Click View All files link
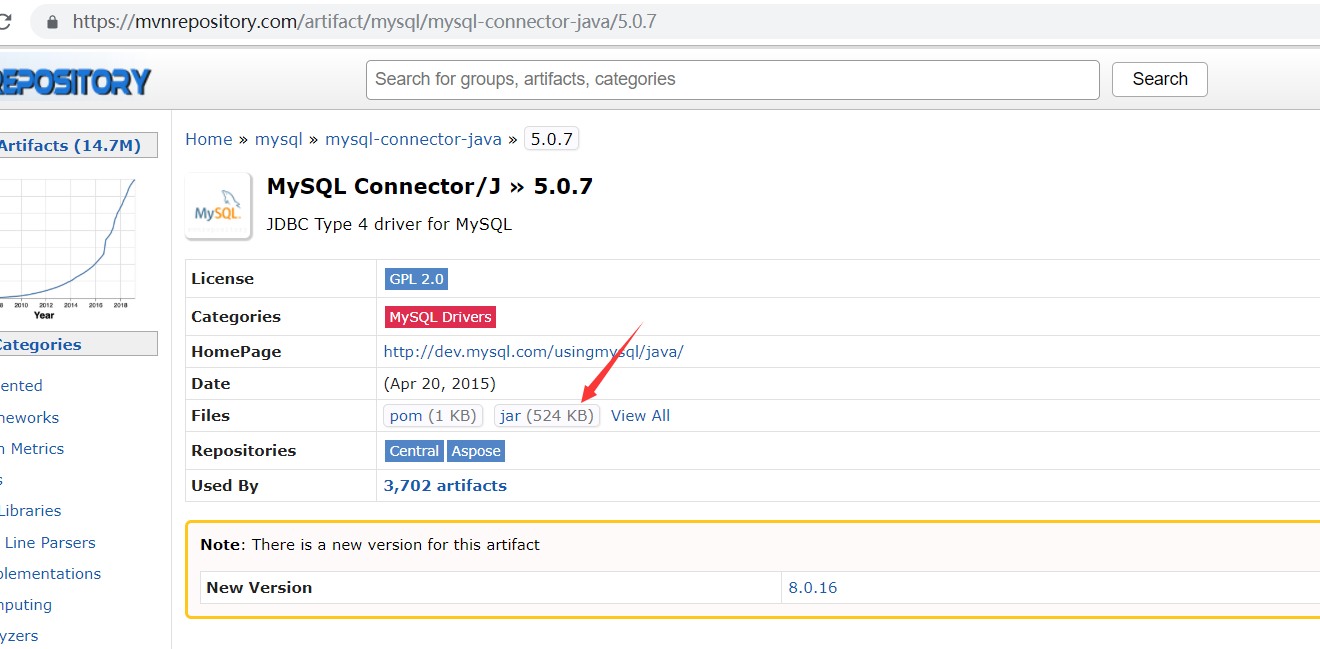This screenshot has width=1320, height=649. tap(640, 416)
